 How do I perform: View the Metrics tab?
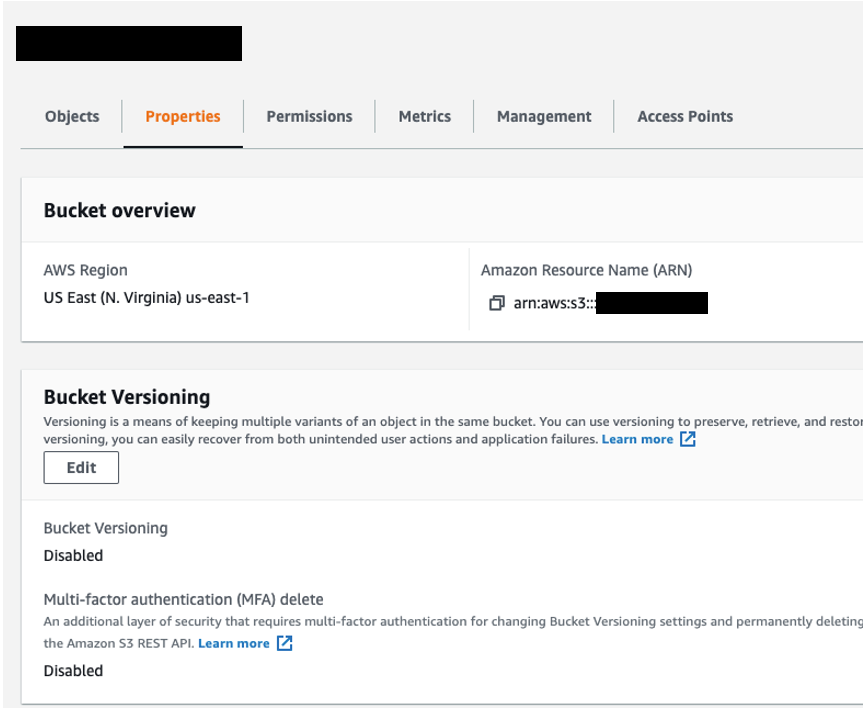[x=424, y=116]
